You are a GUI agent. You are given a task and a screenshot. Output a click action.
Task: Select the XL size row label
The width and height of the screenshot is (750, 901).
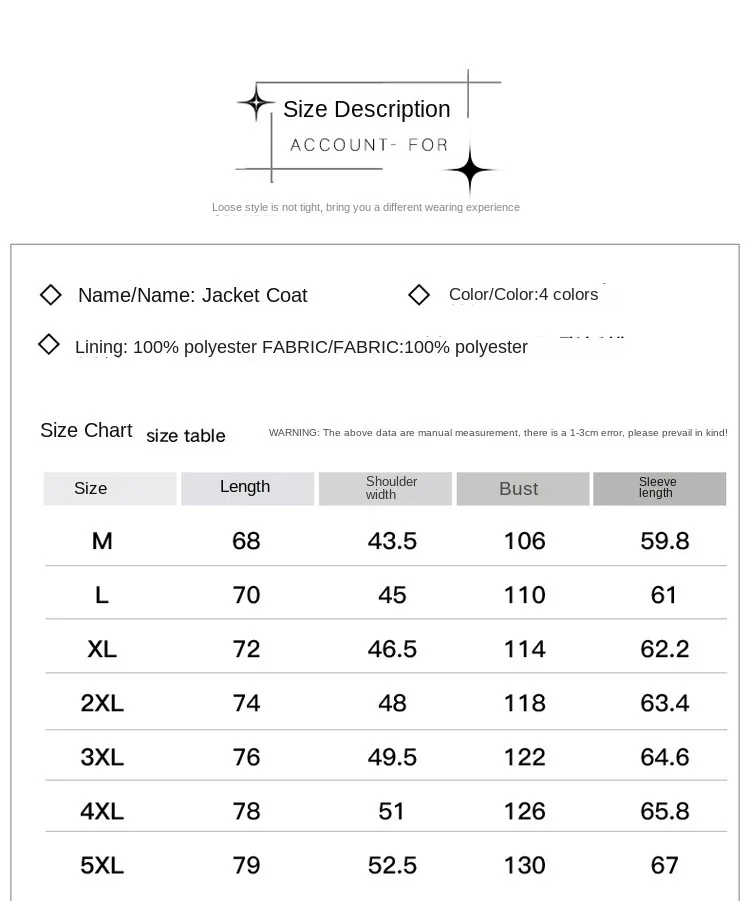[x=102, y=649]
